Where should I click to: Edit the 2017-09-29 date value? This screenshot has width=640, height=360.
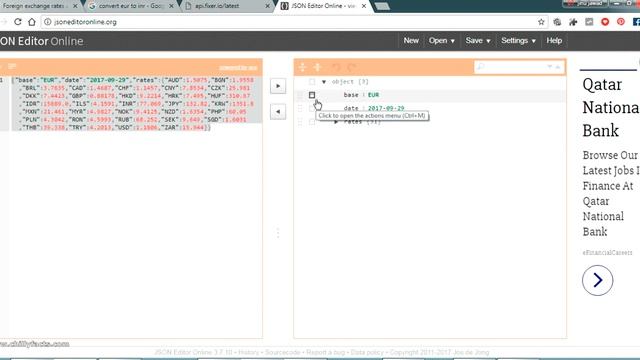(x=386, y=108)
